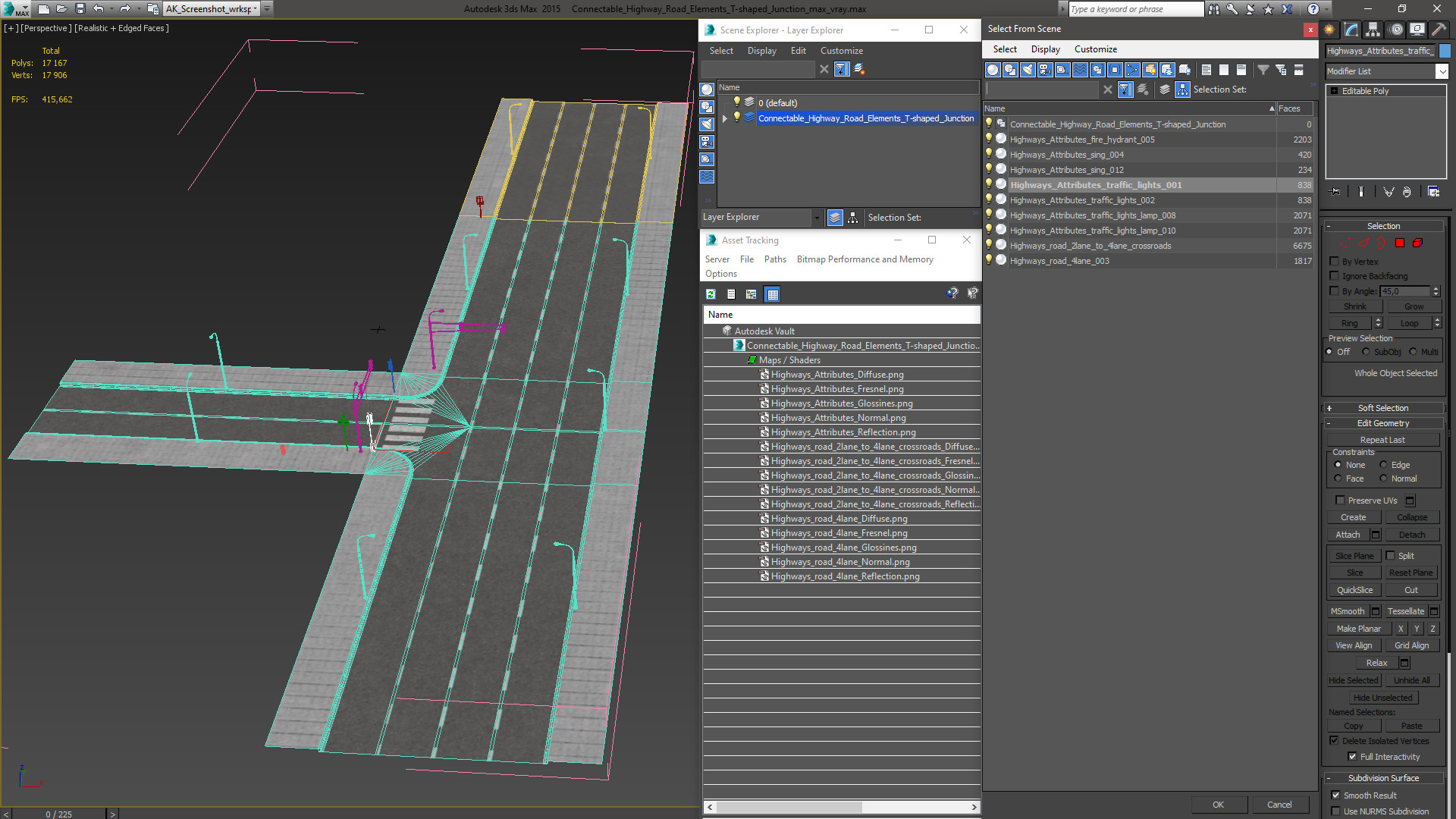Viewport: 1456px width, 819px height.
Task: Click Configure Modifier Sets icon
Action: pyautogui.click(x=1433, y=192)
